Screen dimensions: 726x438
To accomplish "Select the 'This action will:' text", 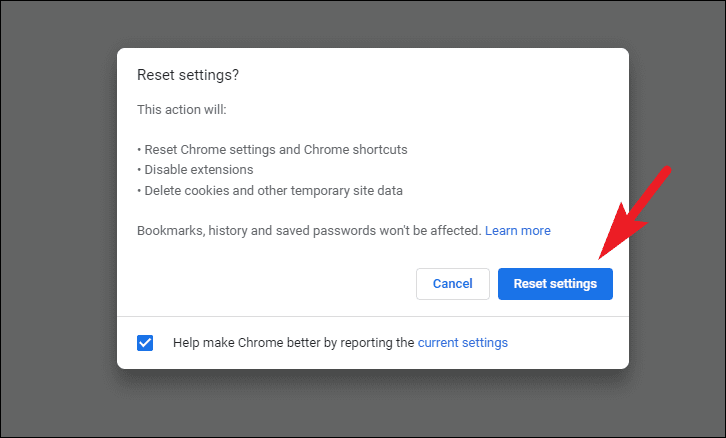I will pyautogui.click(x=182, y=110).
